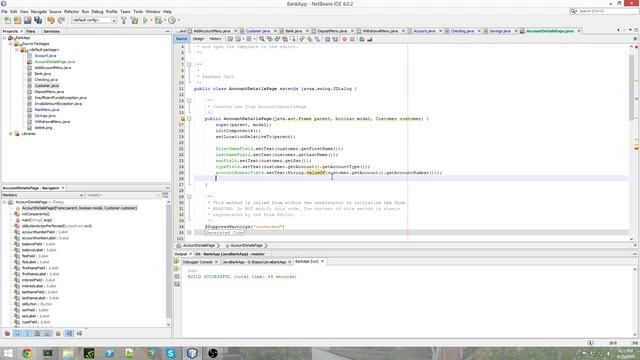Open File Explorer from the taskbar

tap(68, 353)
